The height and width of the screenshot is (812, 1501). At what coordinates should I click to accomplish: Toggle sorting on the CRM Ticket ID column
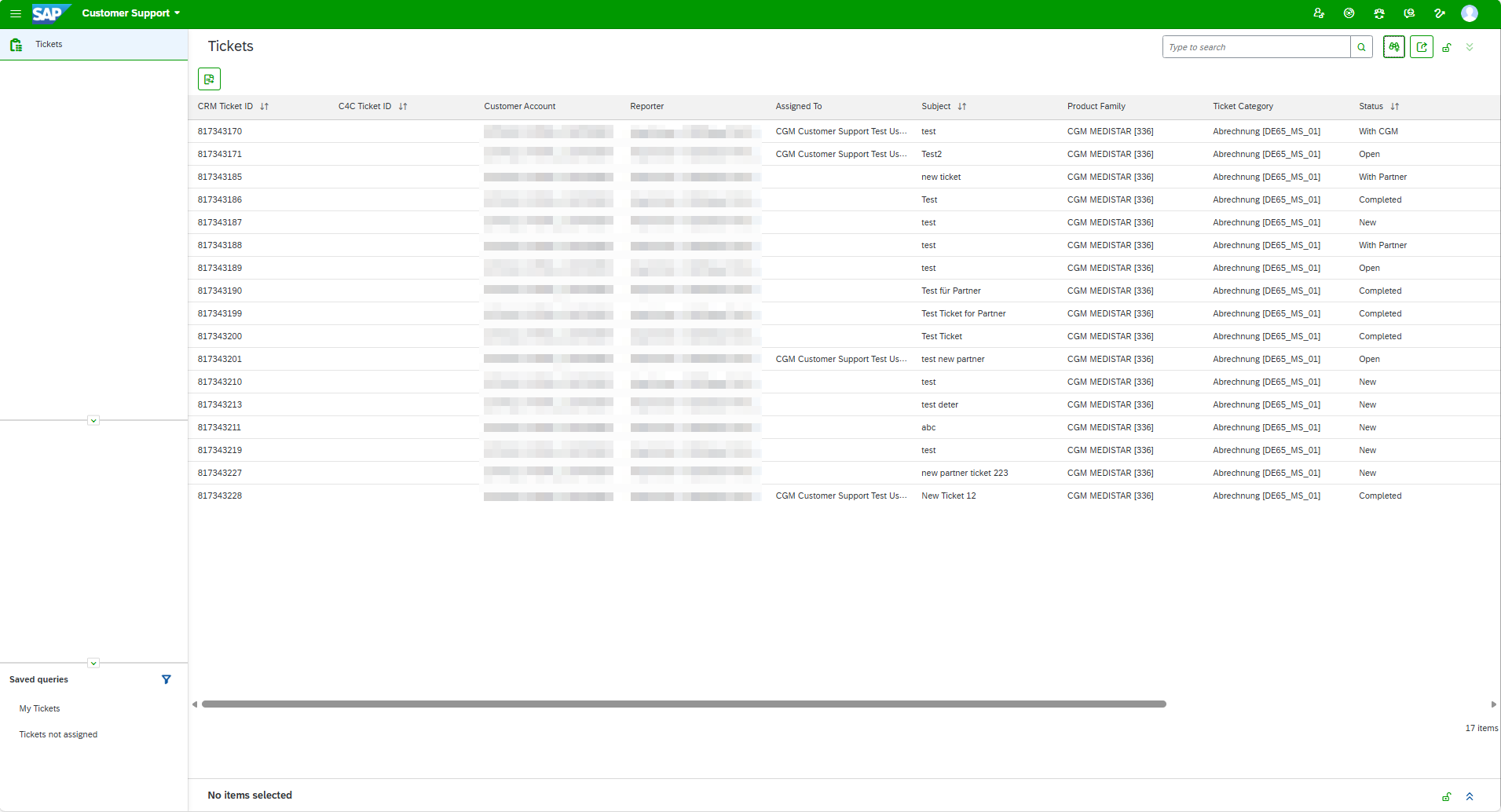coord(265,106)
